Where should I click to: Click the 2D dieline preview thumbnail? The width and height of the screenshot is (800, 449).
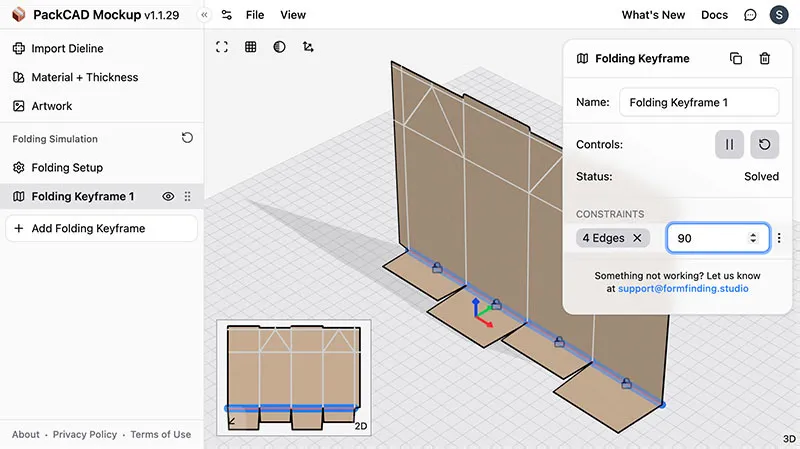point(294,378)
